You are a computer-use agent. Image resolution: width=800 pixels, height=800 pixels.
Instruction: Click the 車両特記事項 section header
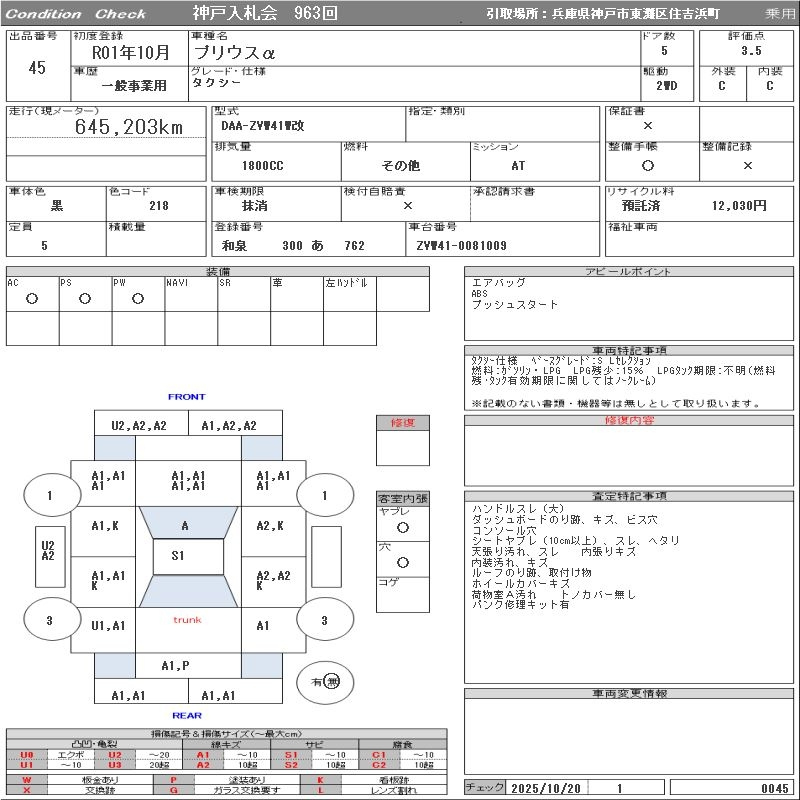click(630, 351)
